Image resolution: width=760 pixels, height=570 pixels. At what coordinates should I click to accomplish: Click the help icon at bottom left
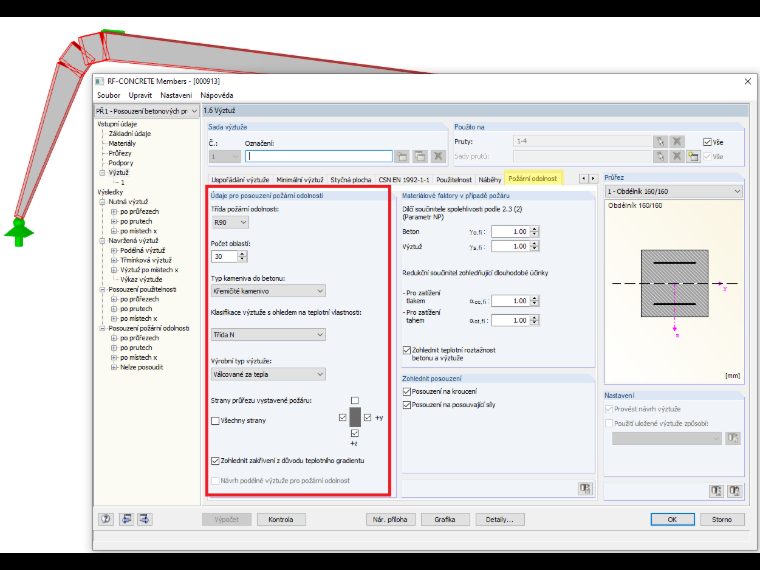pyautogui.click(x=106, y=519)
